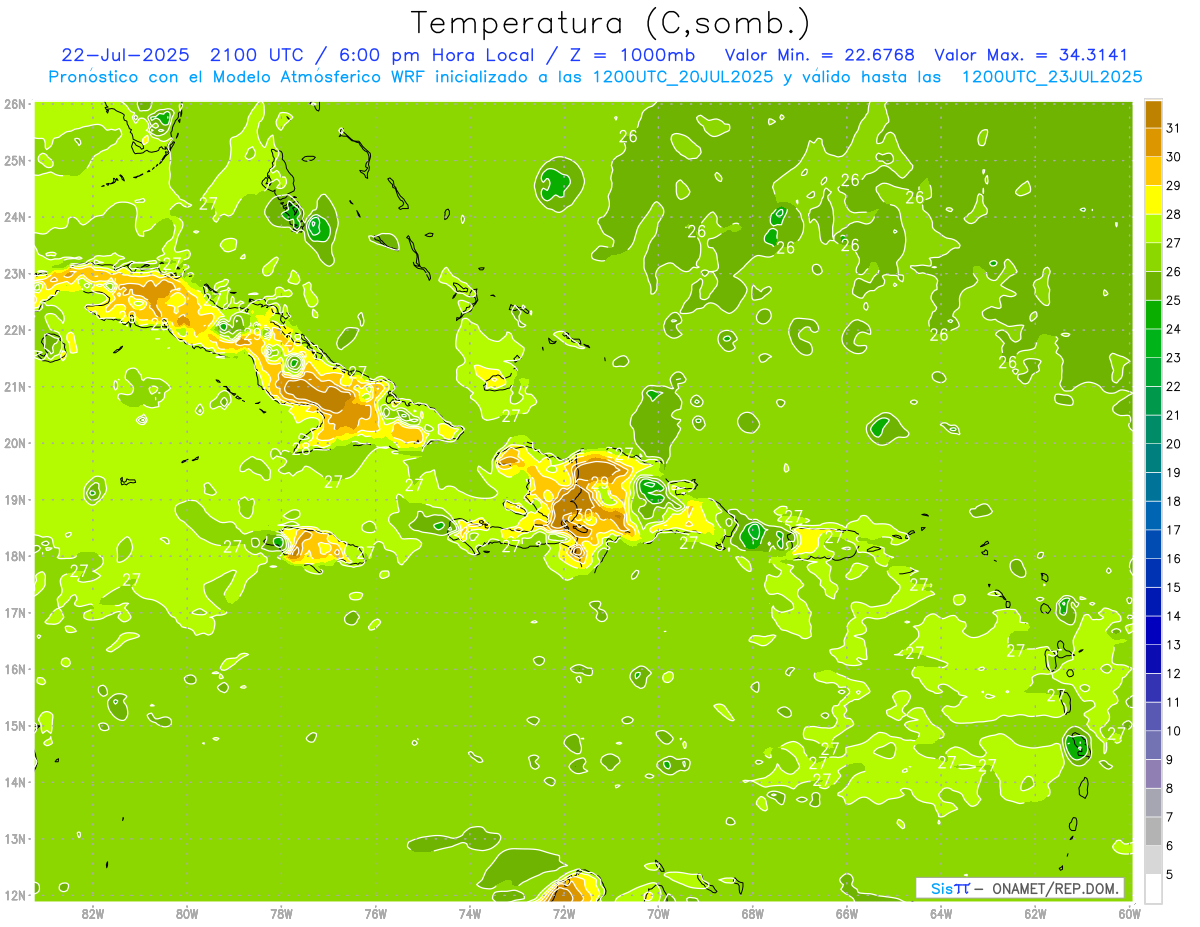The image size is (1200, 927).
Task: Click the legend value "5" on the color bar
Action: point(1171,876)
